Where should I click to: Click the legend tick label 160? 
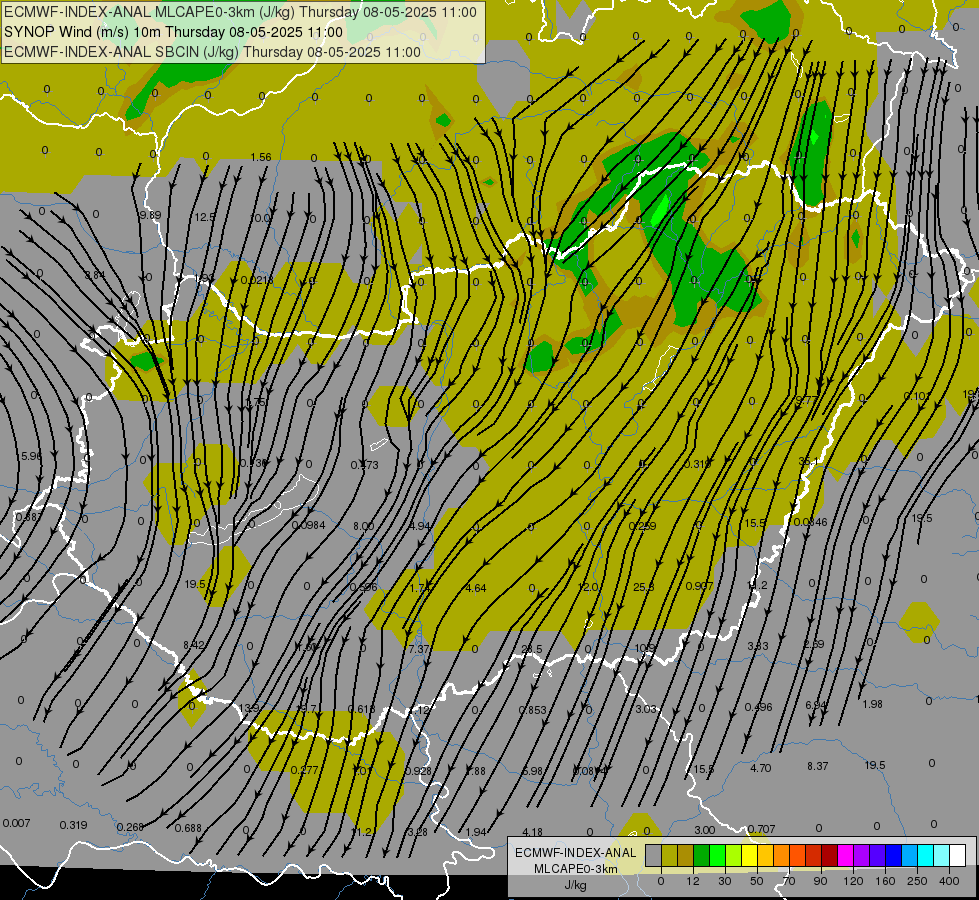(885, 881)
